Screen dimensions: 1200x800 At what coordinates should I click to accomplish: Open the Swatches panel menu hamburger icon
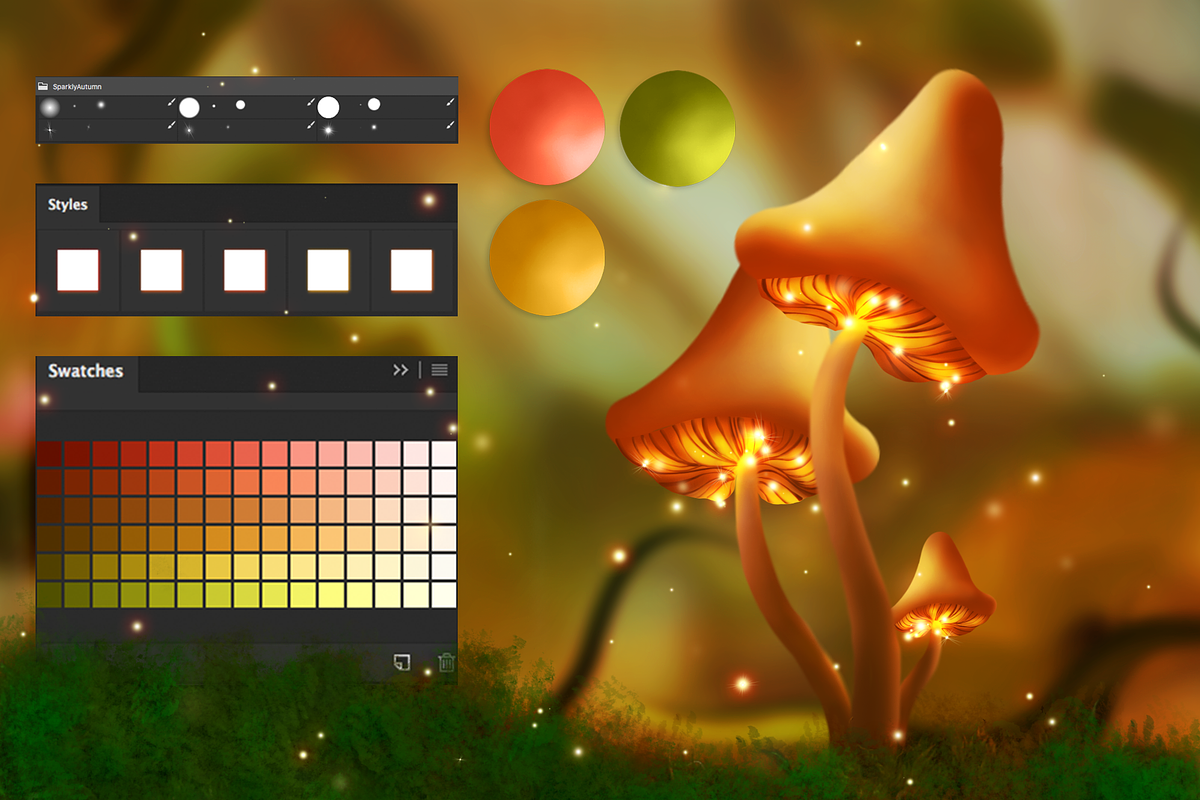[x=438, y=370]
